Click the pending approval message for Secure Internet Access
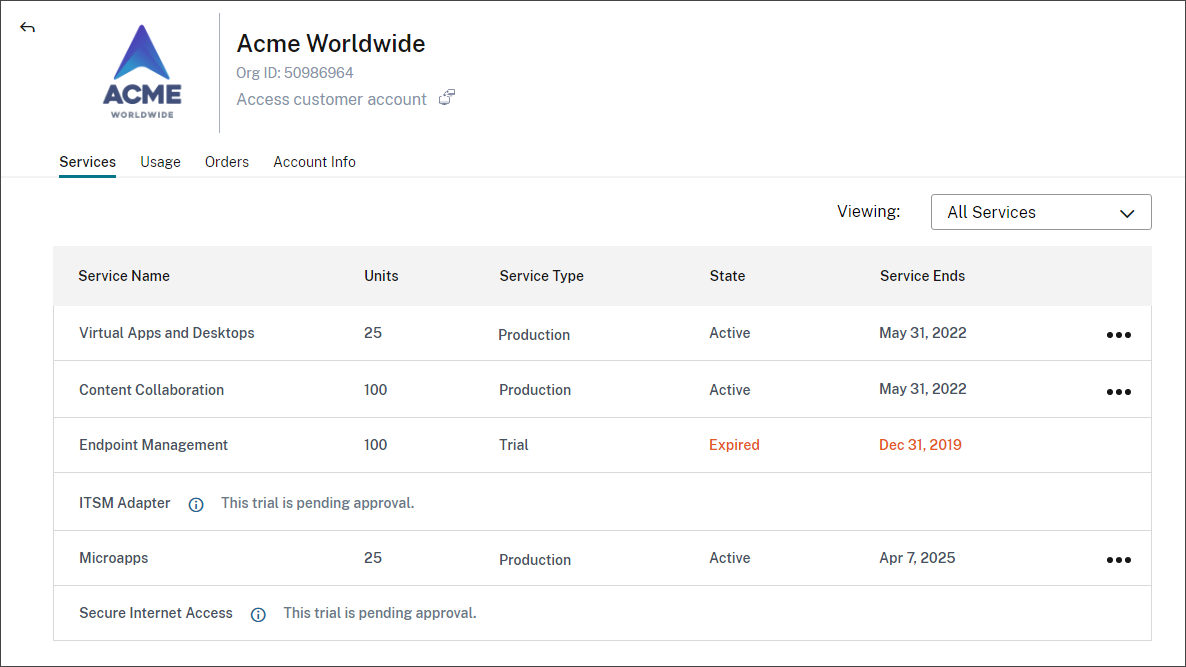Image resolution: width=1186 pixels, height=667 pixels. 380,613
